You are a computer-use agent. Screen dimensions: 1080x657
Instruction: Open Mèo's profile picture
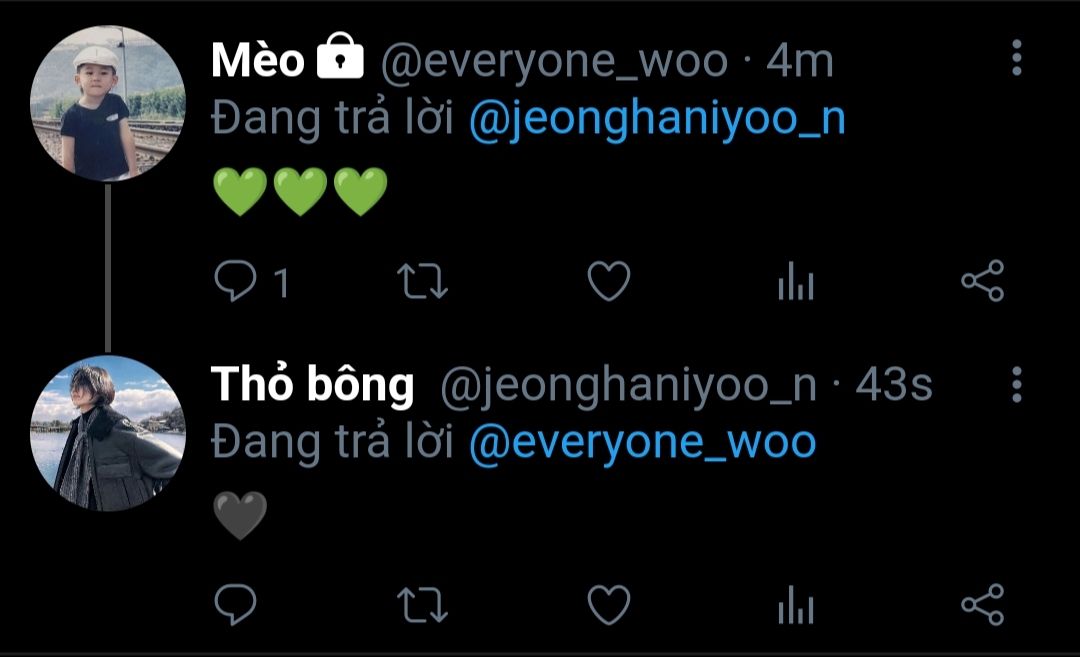[108, 103]
